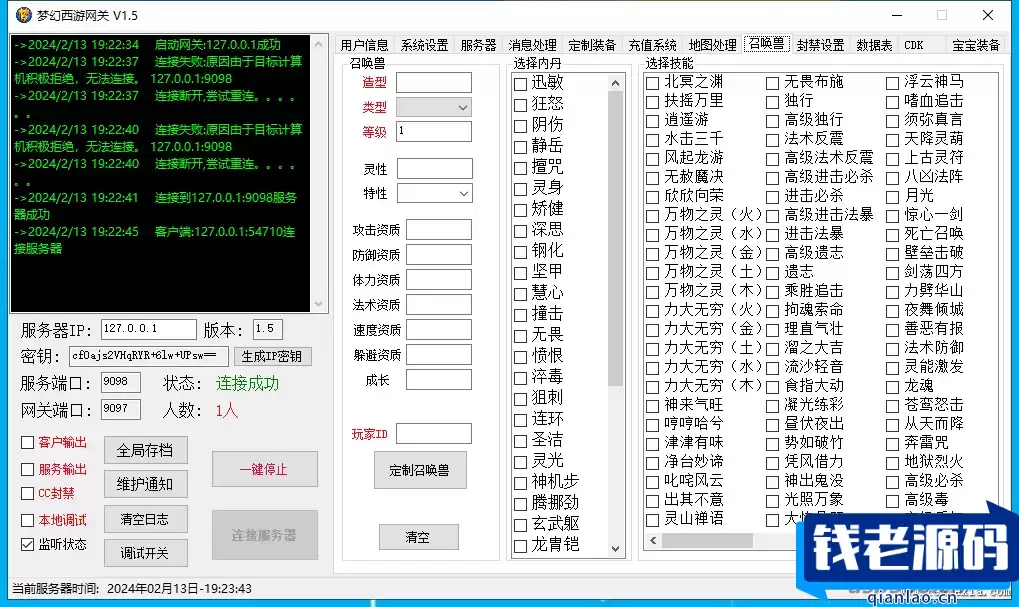Check the 高级独行 skill
Viewport: 1019px width, 607px height.
tap(772, 121)
